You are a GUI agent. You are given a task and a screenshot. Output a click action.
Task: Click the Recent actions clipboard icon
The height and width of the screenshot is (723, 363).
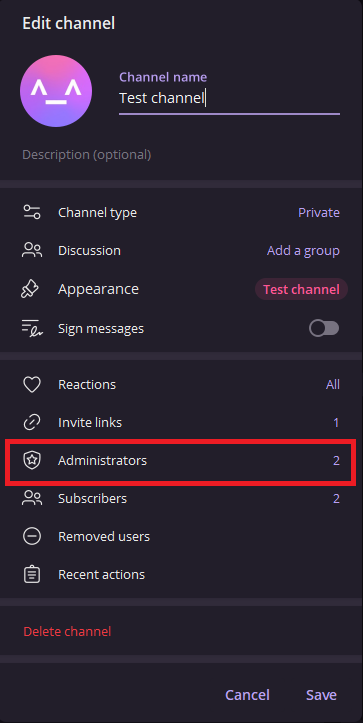click(32, 575)
